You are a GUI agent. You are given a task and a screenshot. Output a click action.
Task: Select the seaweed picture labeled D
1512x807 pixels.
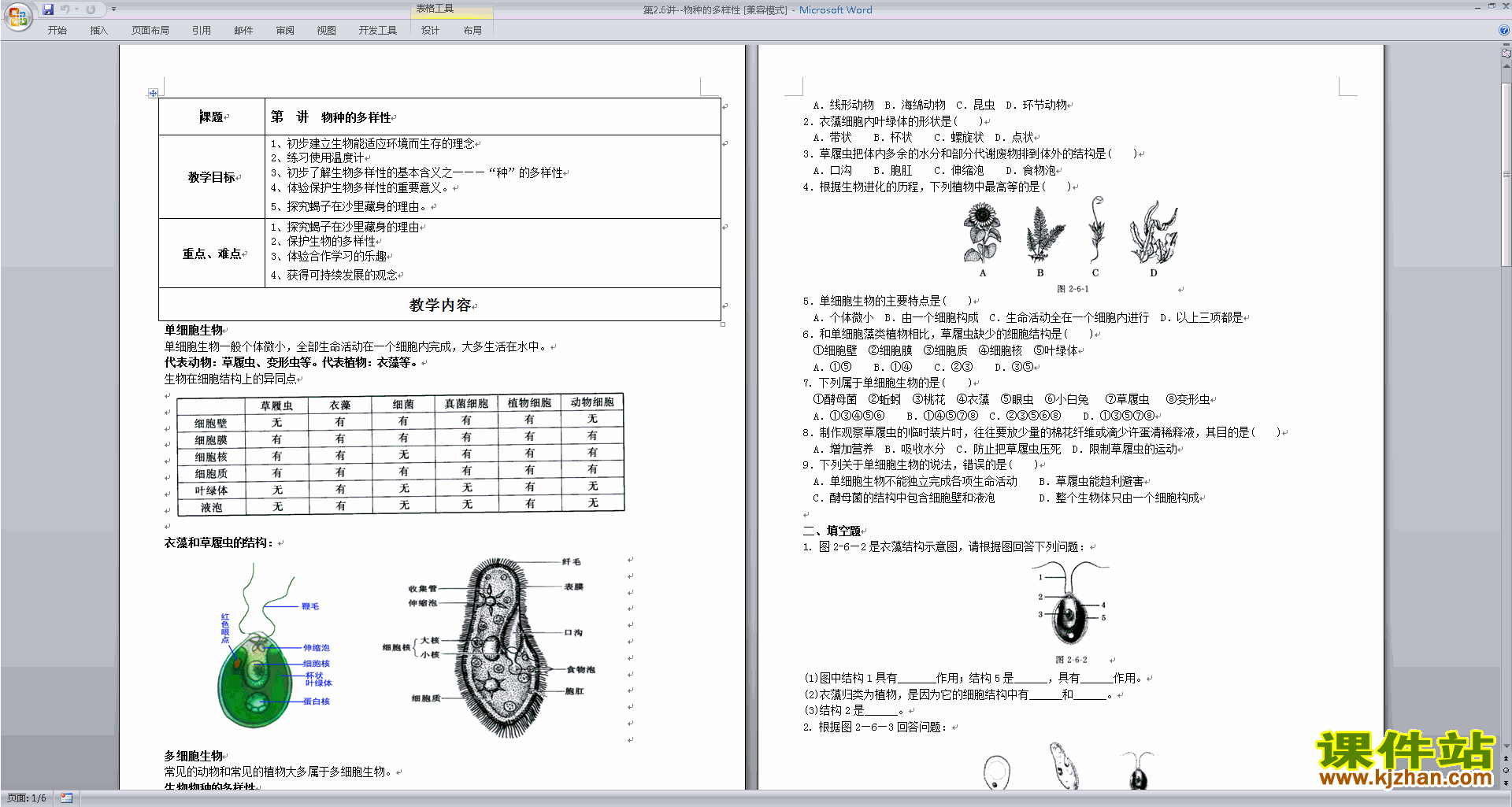(x=1154, y=231)
